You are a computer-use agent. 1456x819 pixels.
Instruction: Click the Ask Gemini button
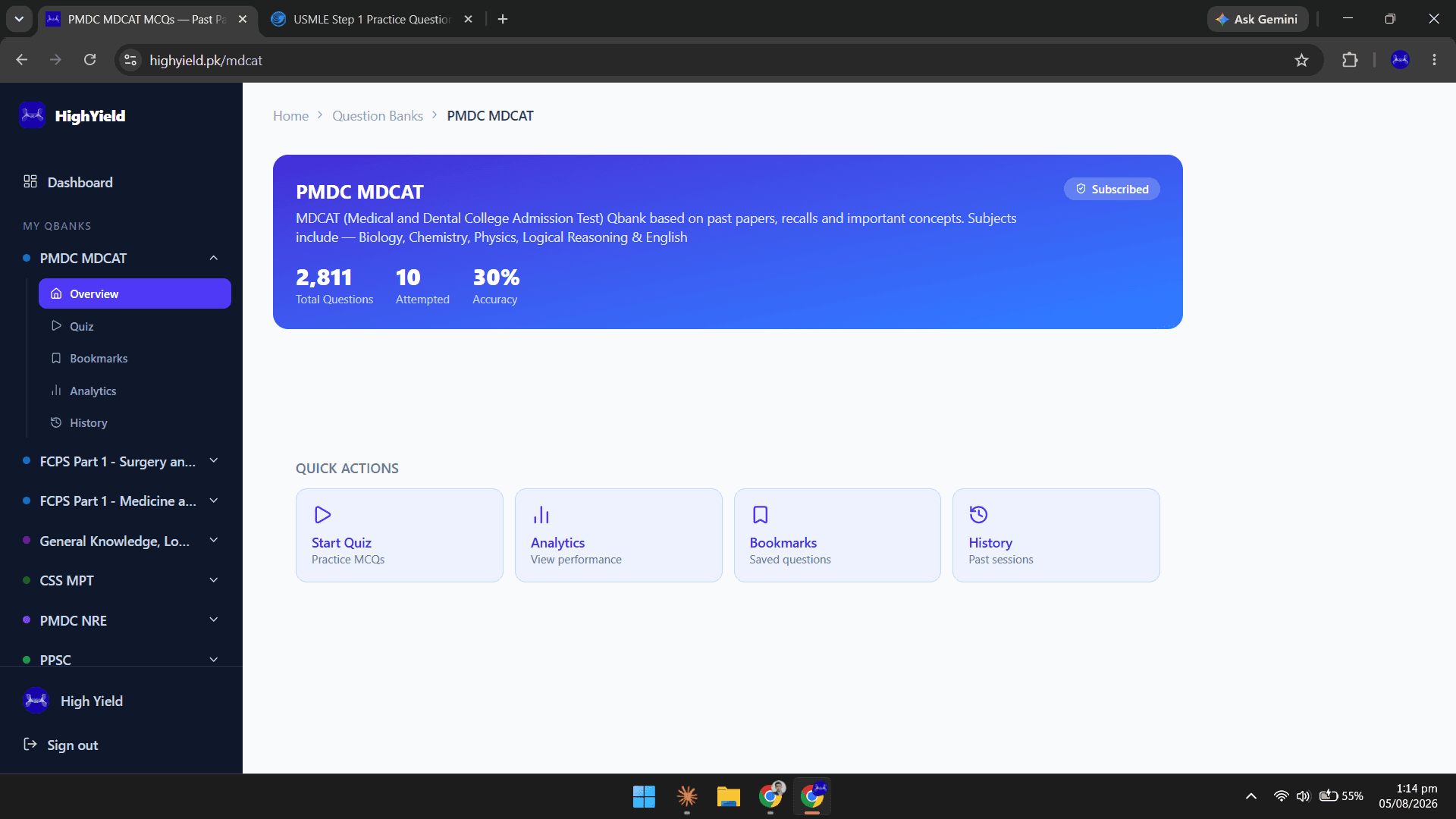coord(1257,19)
